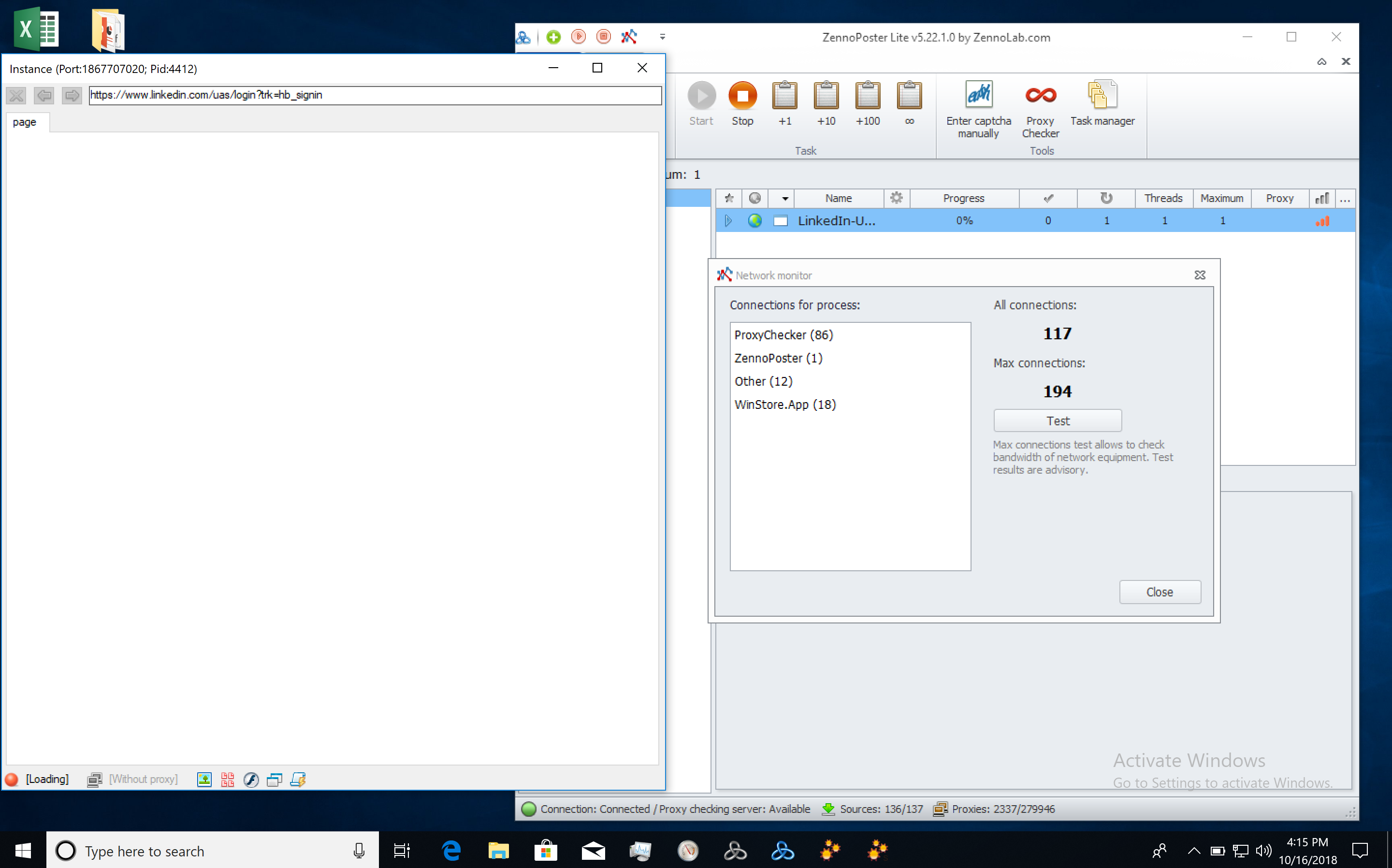This screenshot has width=1392, height=868.
Task: Click green add task icon in title bar
Action: [x=553, y=37]
